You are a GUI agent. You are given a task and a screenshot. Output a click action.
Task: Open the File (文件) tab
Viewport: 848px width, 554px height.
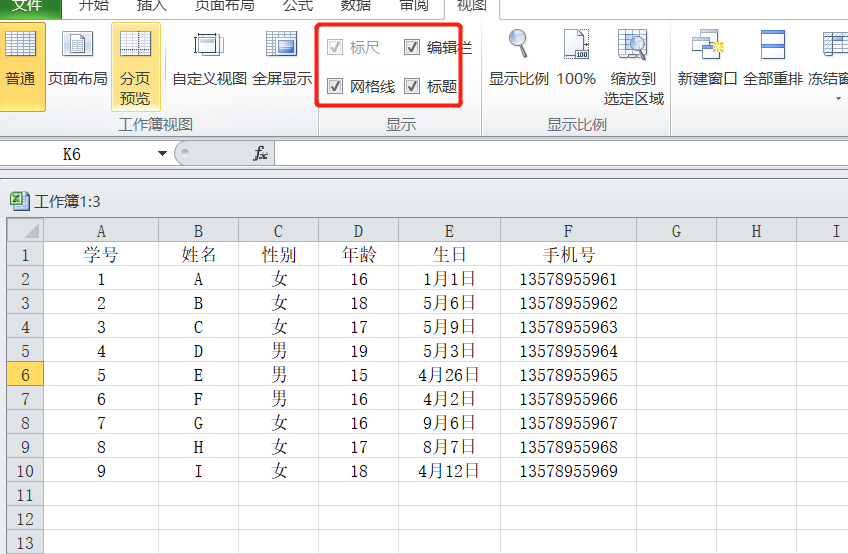point(27,6)
